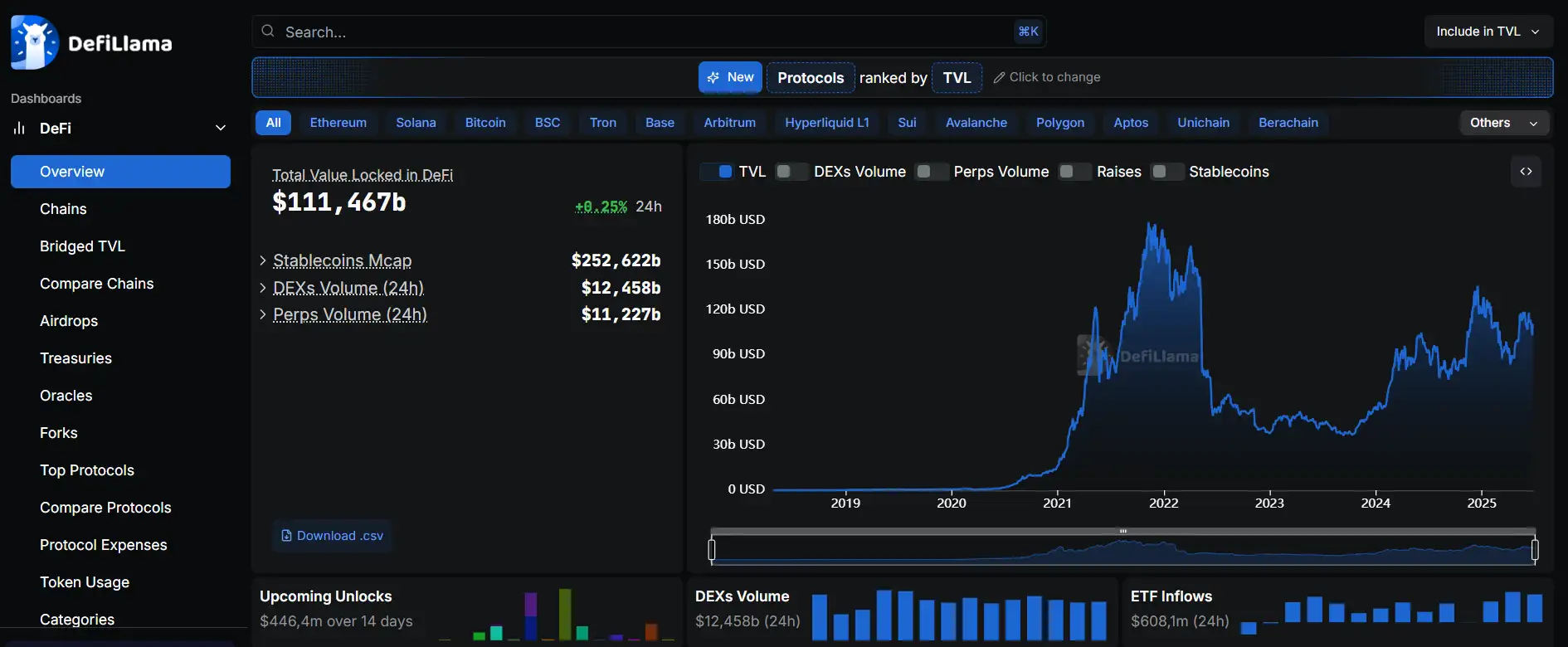The image size is (1568, 647).
Task: Click the sparkle icon on New button
Action: point(713,77)
